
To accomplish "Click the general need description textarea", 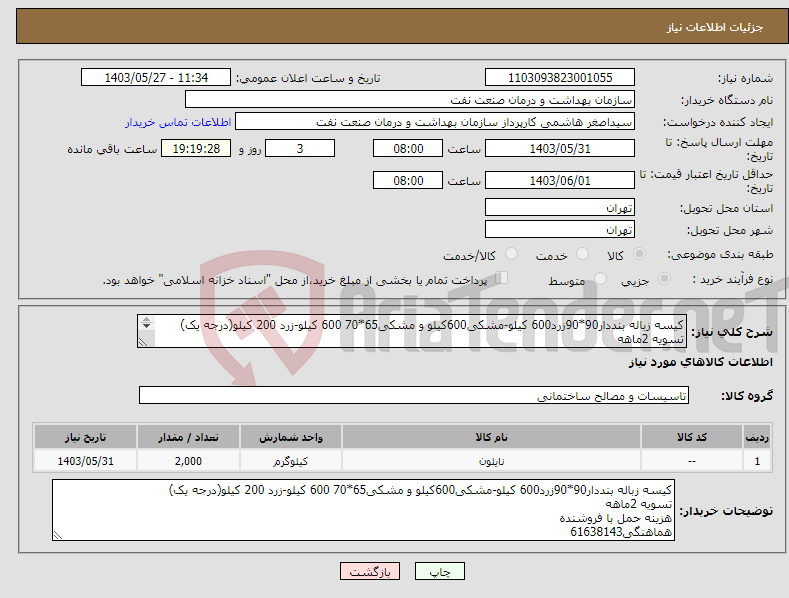I will pyautogui.click(x=412, y=331).
